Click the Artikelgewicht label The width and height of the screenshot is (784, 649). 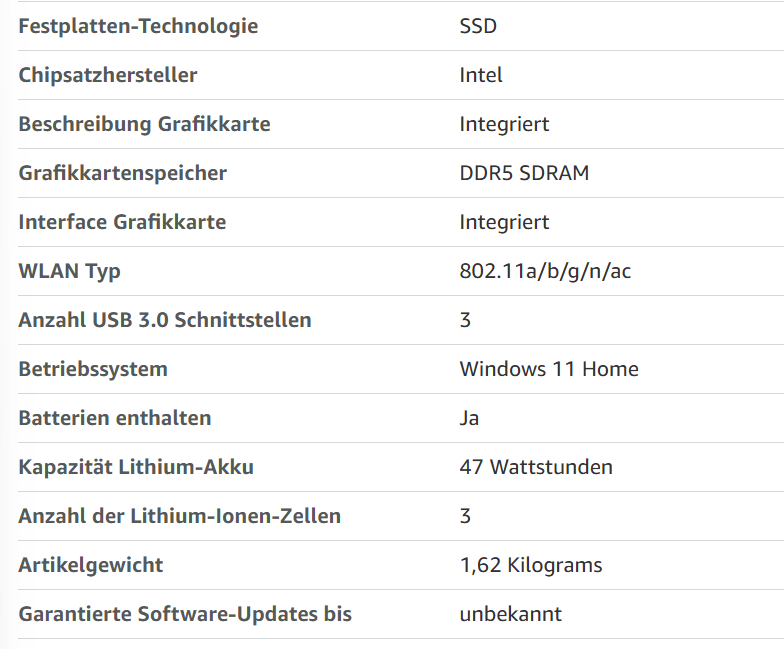tap(90, 565)
